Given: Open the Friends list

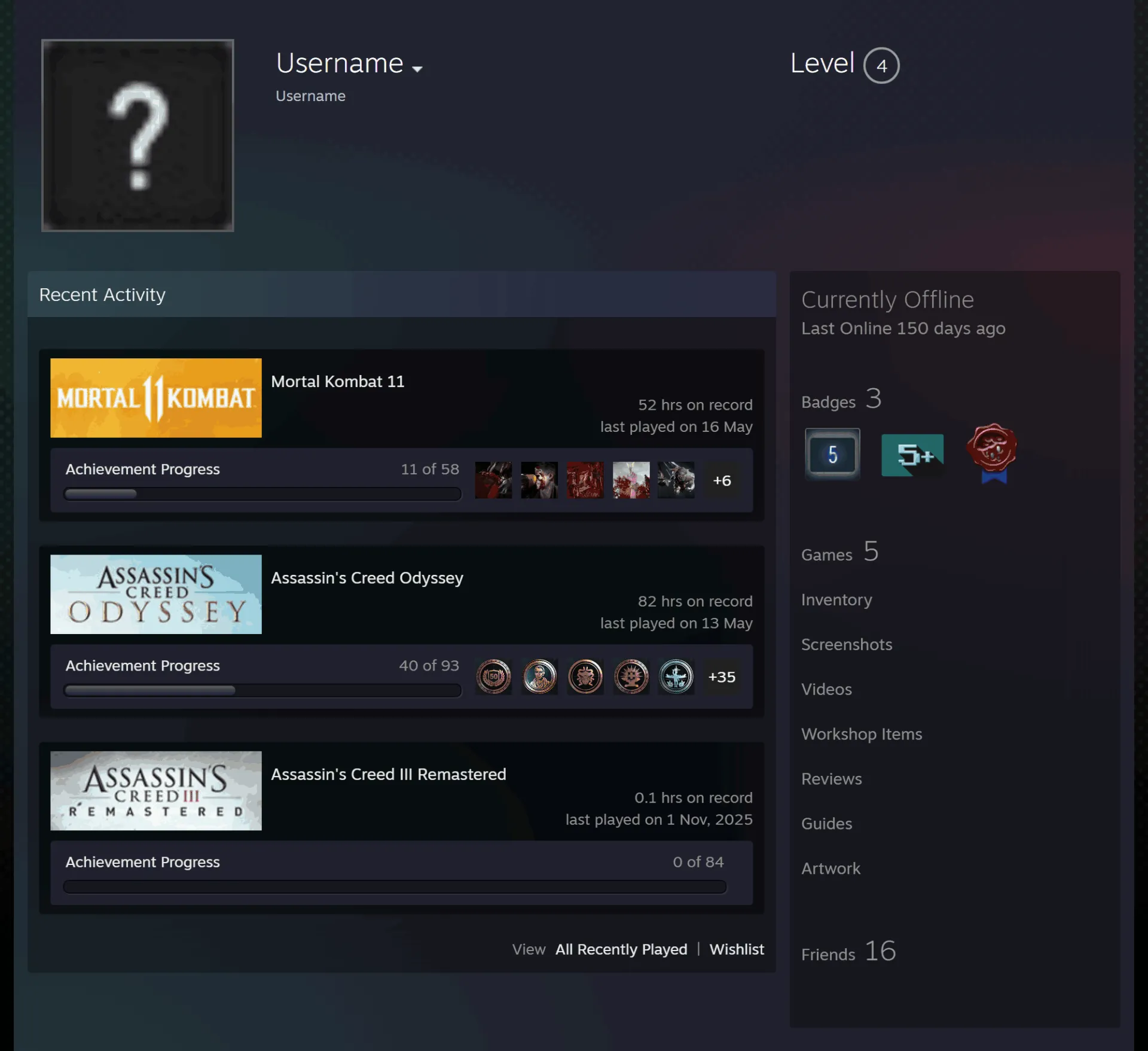Looking at the screenshot, I should pyautogui.click(x=848, y=951).
